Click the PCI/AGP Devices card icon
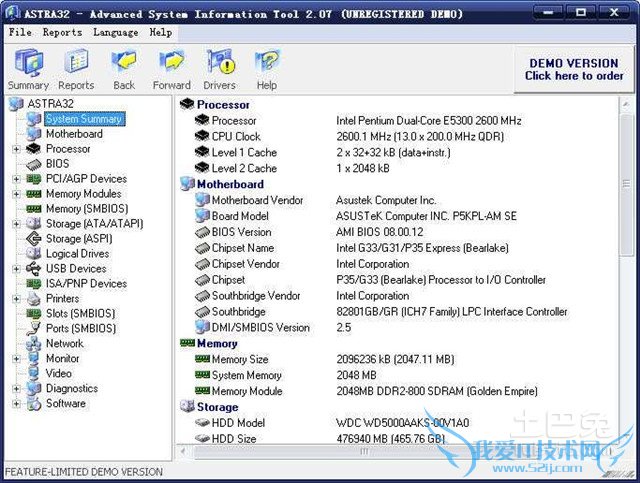The width and height of the screenshot is (640, 483). click(x=33, y=179)
